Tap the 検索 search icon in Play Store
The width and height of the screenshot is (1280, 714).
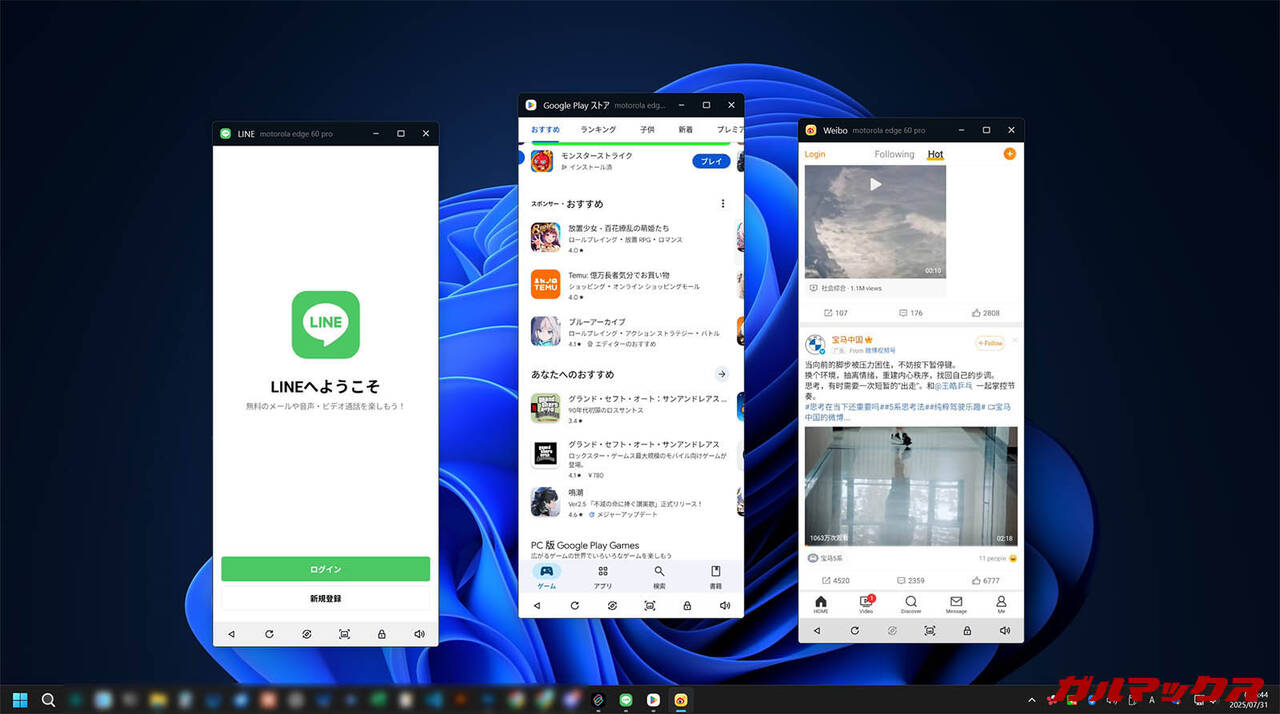point(659,576)
